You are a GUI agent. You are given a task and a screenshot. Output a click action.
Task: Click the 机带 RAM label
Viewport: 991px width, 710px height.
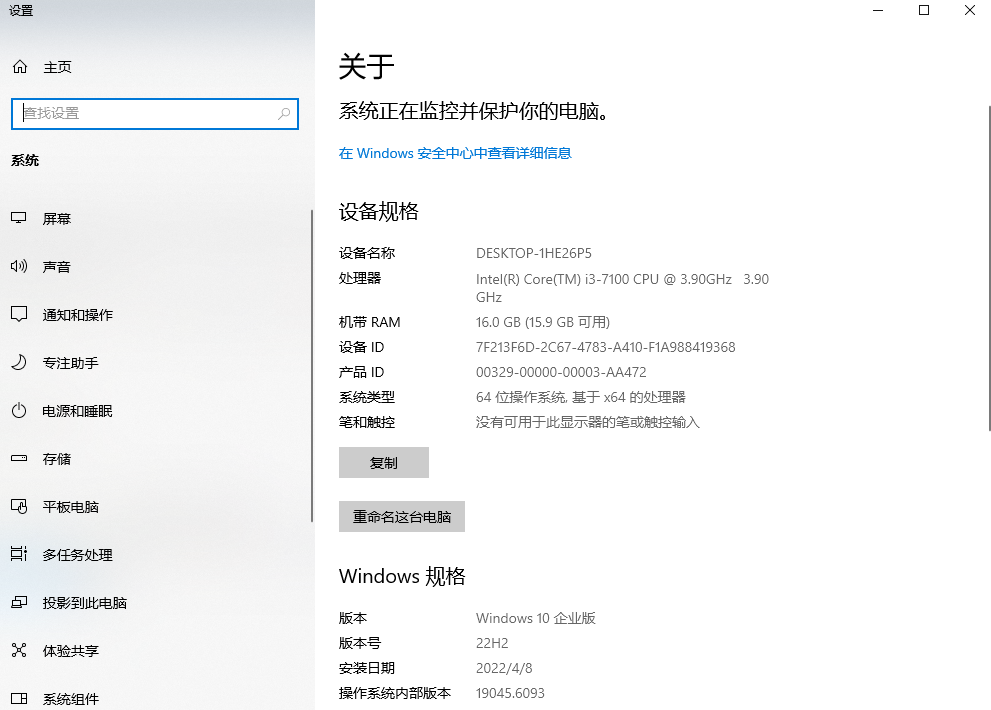tap(370, 322)
